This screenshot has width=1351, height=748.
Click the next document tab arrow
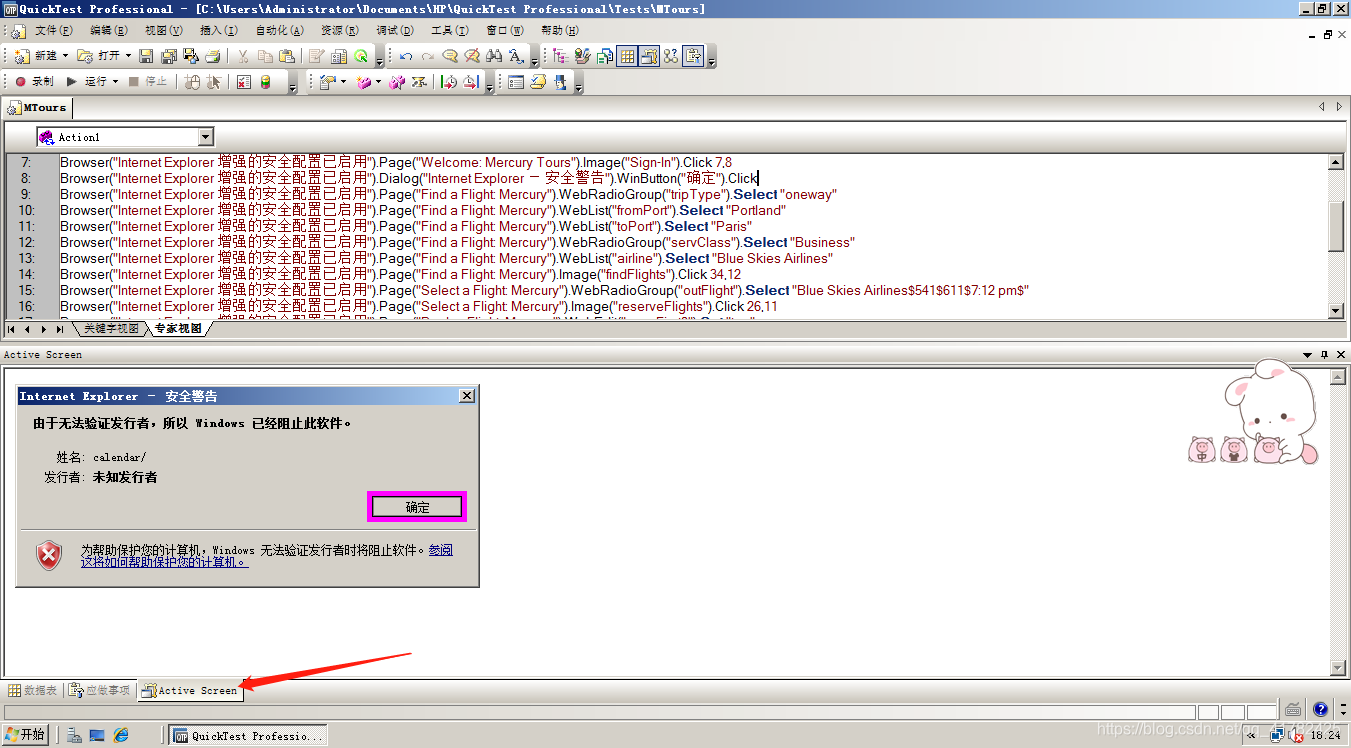click(1339, 107)
